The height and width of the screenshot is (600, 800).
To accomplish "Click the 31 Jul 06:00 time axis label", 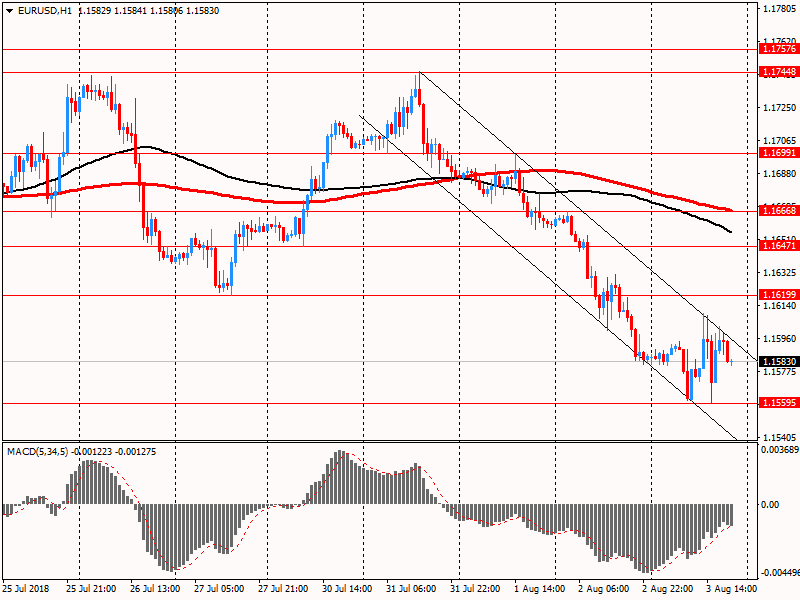I will click(x=411, y=589).
